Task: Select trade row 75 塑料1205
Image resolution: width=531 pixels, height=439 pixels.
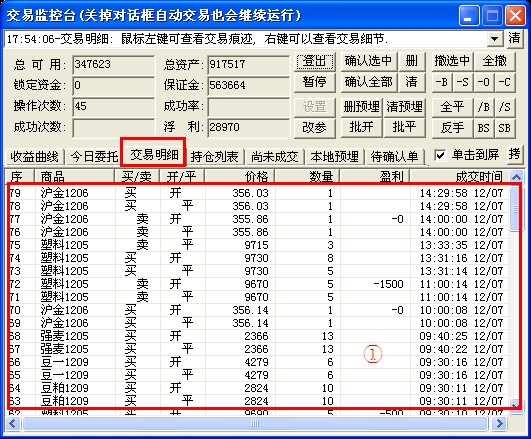Action: [258, 245]
